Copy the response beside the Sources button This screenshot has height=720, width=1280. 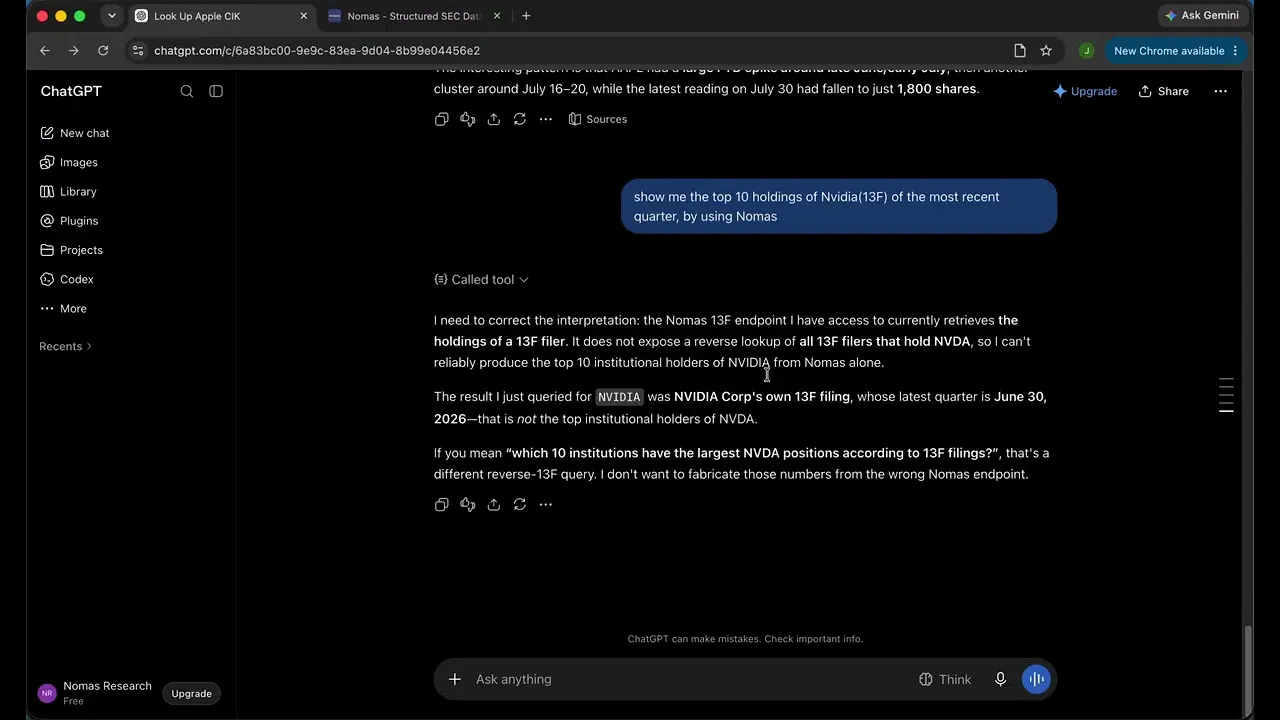442,119
